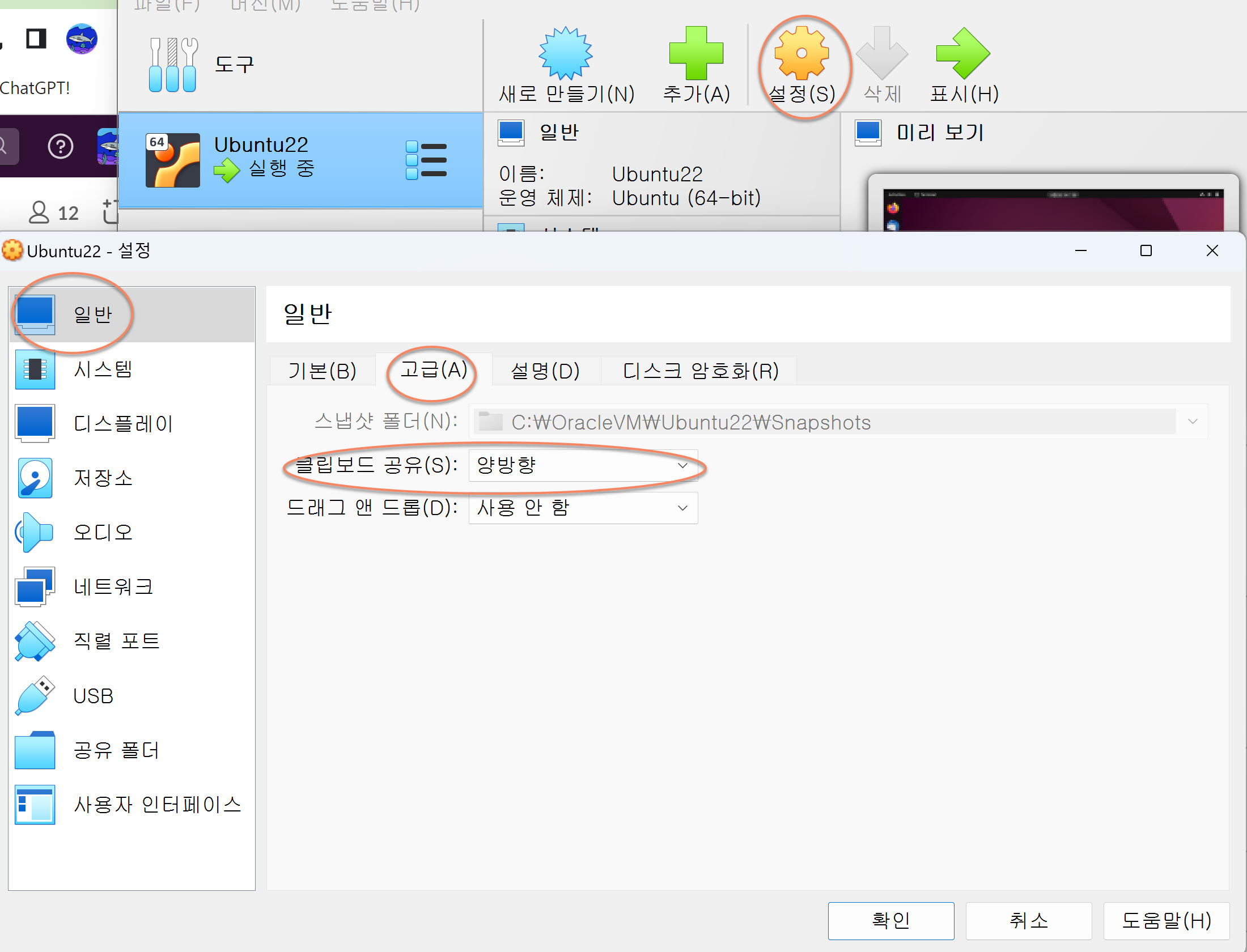Switch to the 디스크 암호화(R) tab
This screenshot has height=952, width=1247.
point(700,371)
